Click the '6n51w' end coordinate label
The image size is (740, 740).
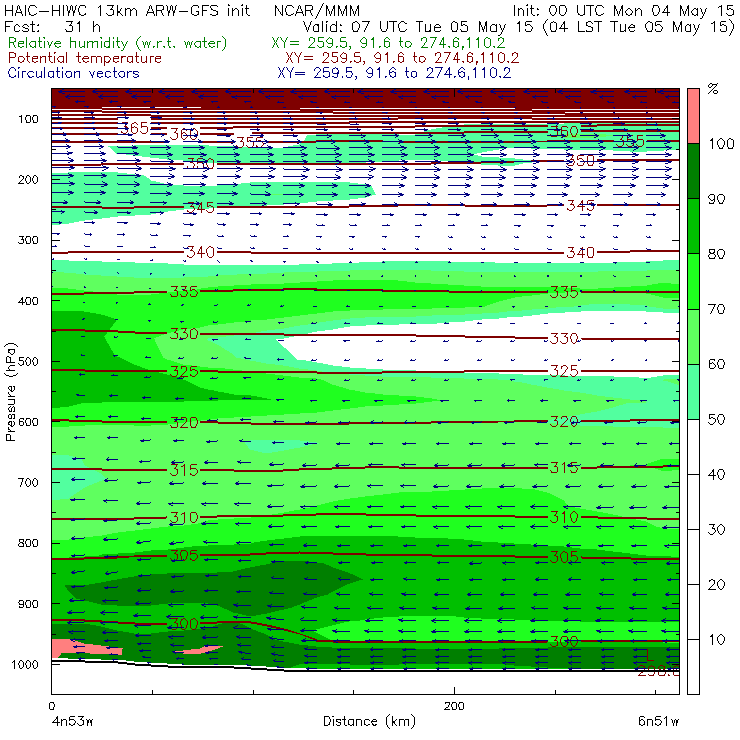[658, 721]
